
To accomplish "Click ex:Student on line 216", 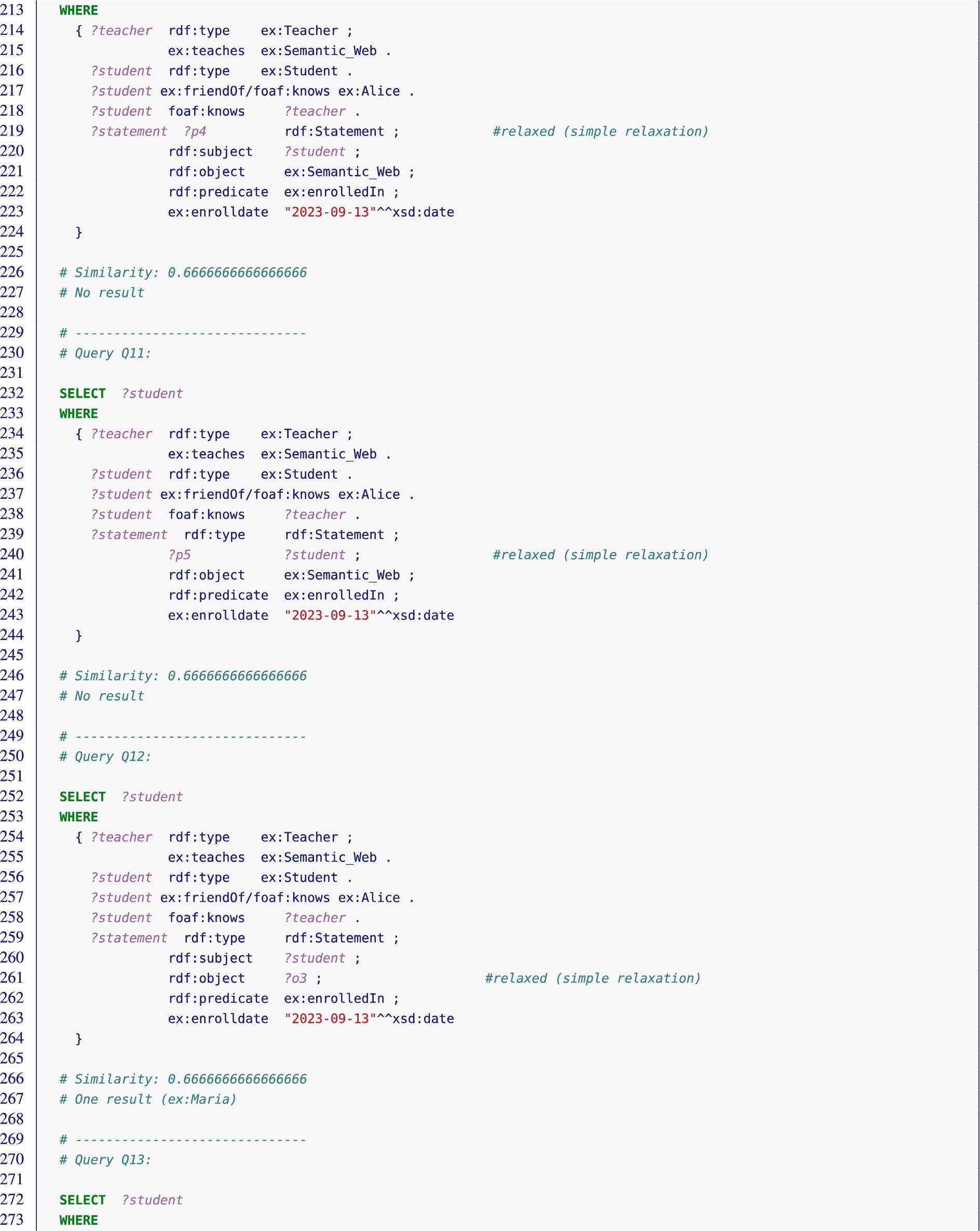I will (300, 71).
